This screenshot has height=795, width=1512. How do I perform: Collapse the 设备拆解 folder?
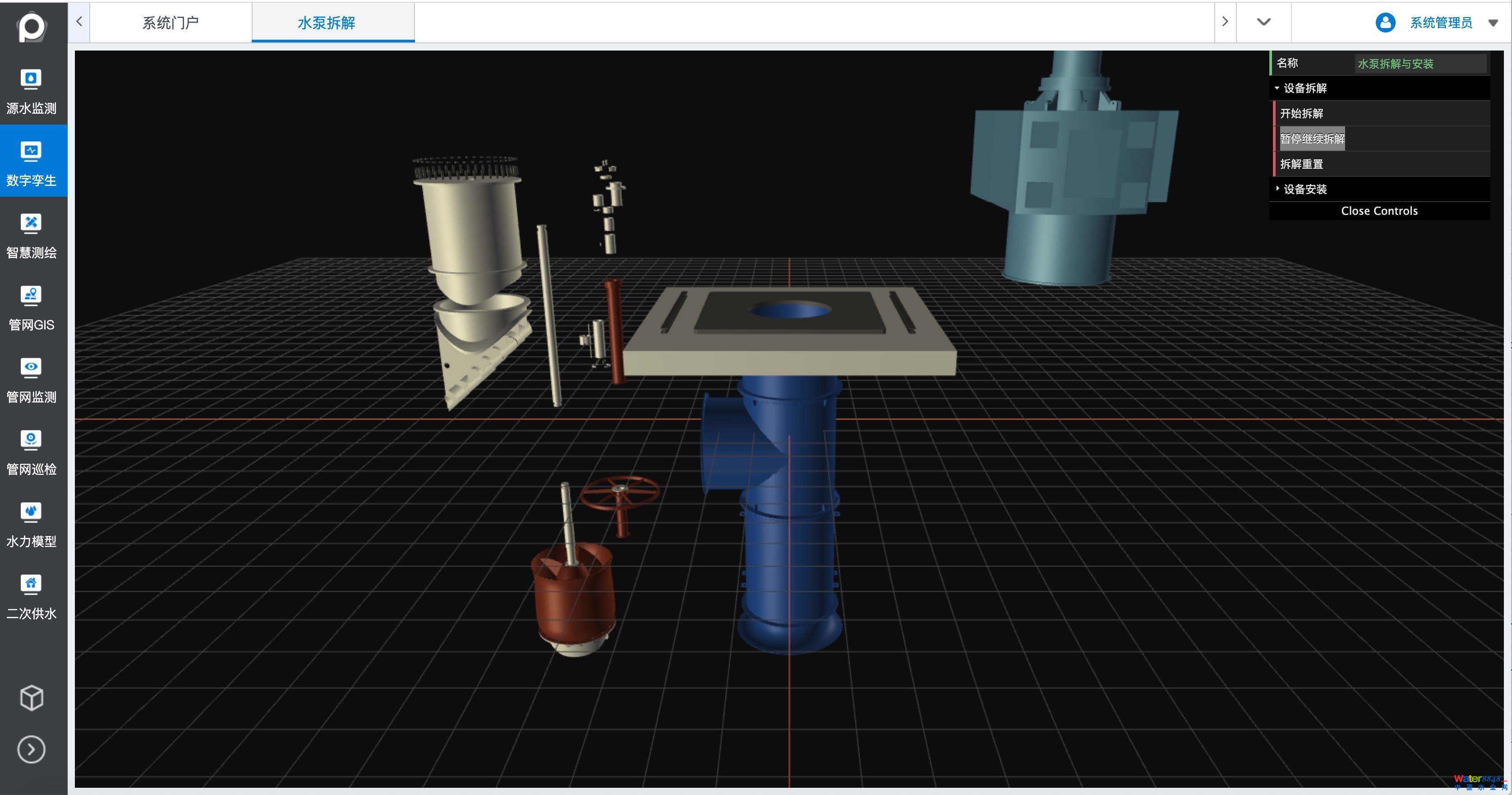pyautogui.click(x=1304, y=88)
